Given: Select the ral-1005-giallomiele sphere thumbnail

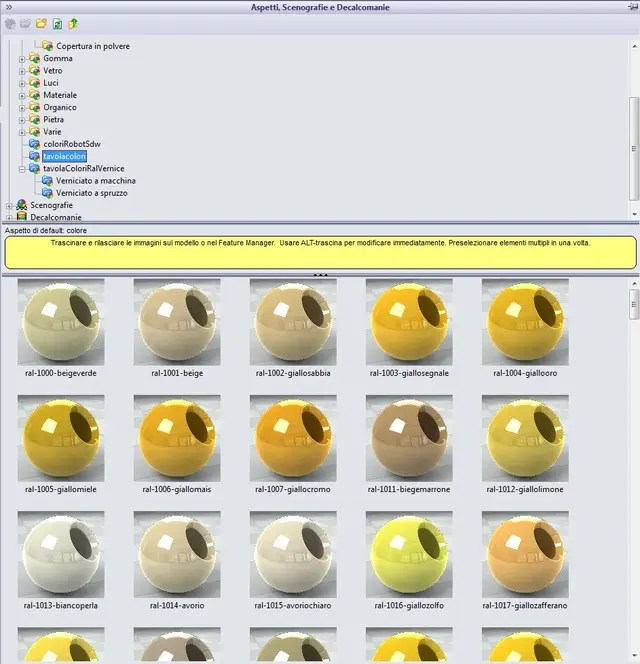Looking at the screenshot, I should point(61,438).
